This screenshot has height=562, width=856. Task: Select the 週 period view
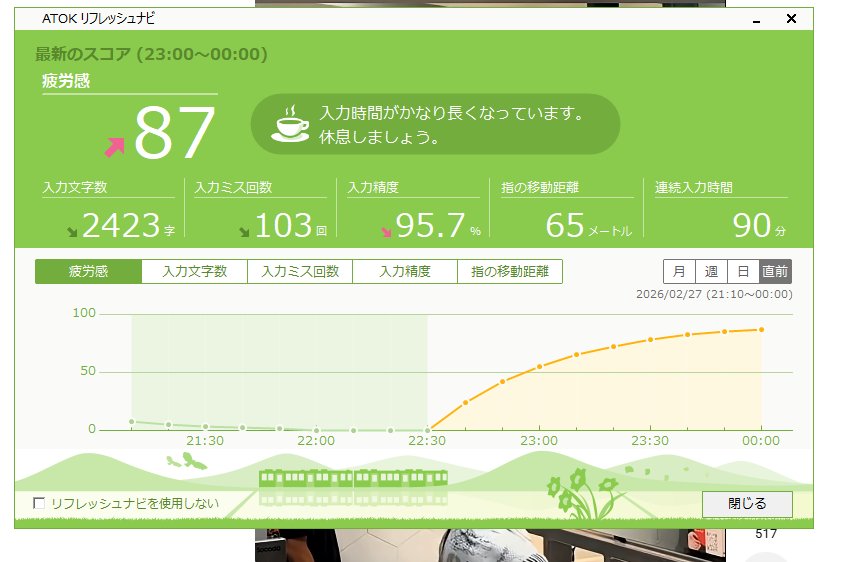tap(711, 272)
